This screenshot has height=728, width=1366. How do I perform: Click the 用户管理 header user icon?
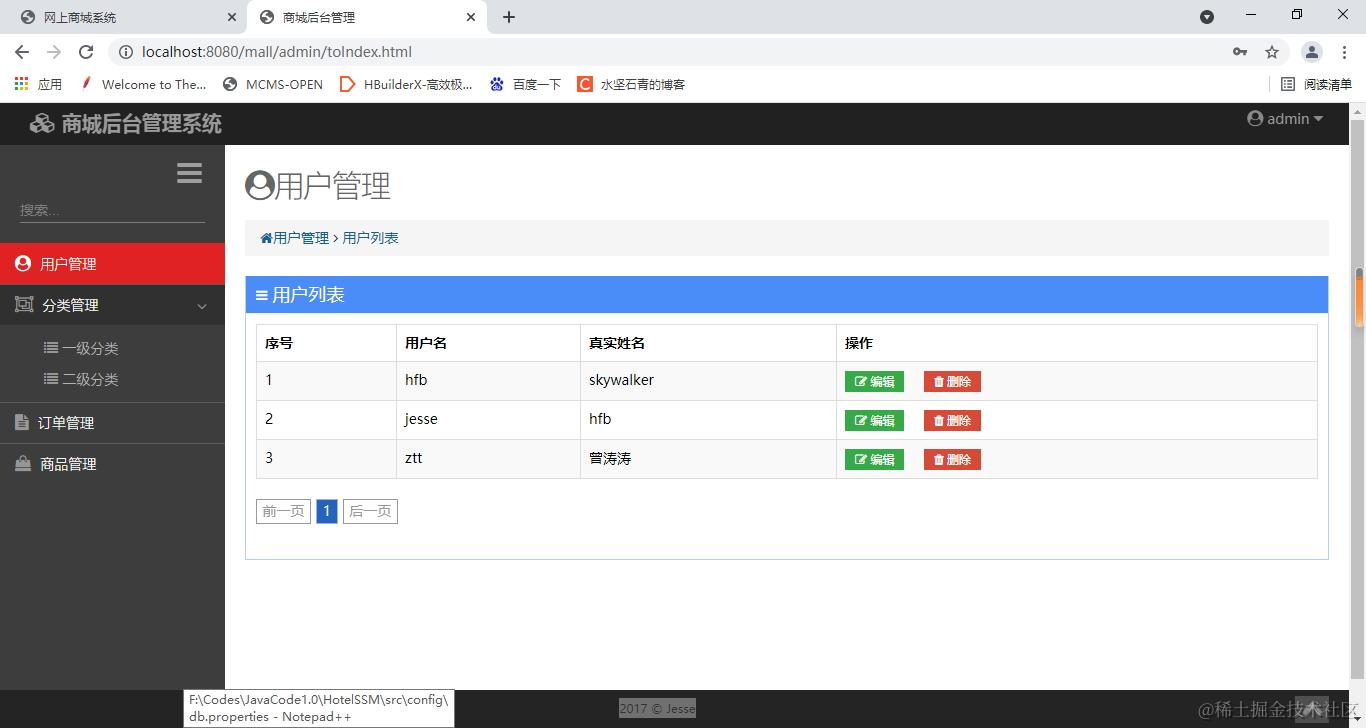click(x=259, y=184)
